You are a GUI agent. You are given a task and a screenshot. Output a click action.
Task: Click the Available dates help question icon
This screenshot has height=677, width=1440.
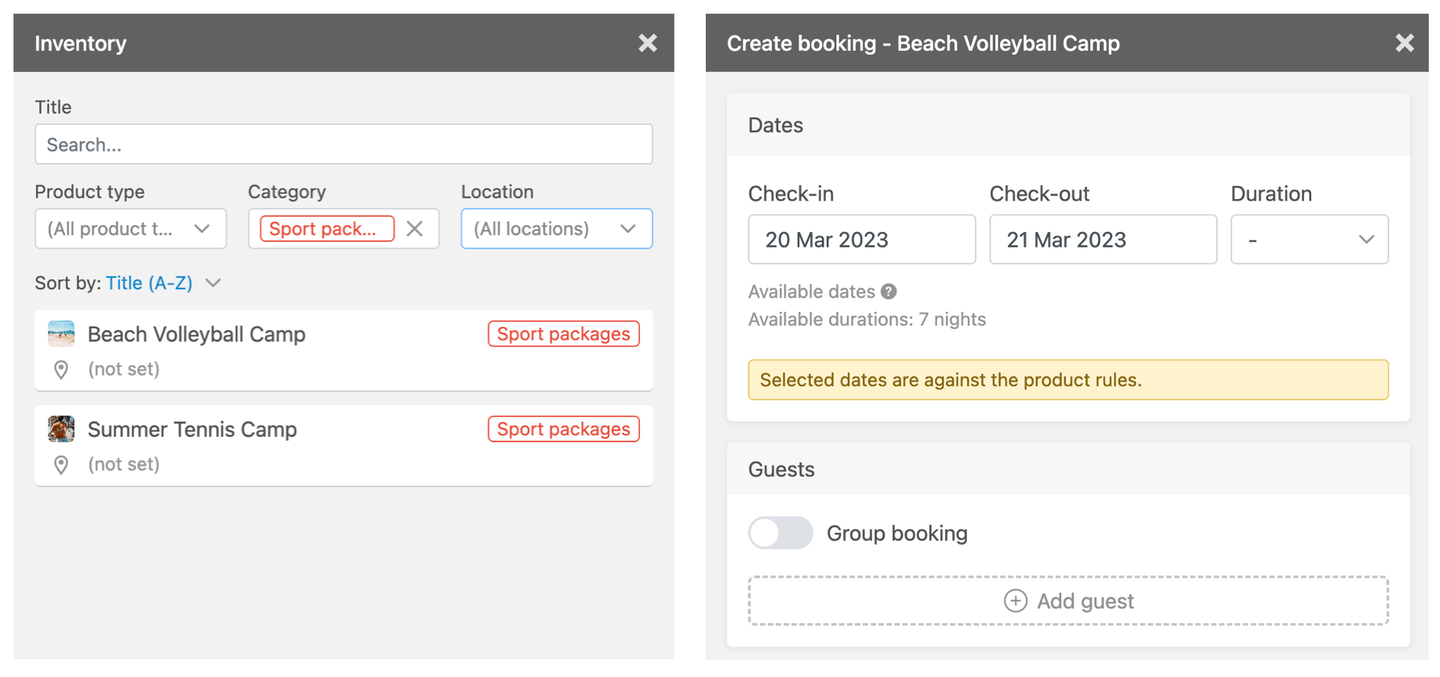tap(889, 292)
